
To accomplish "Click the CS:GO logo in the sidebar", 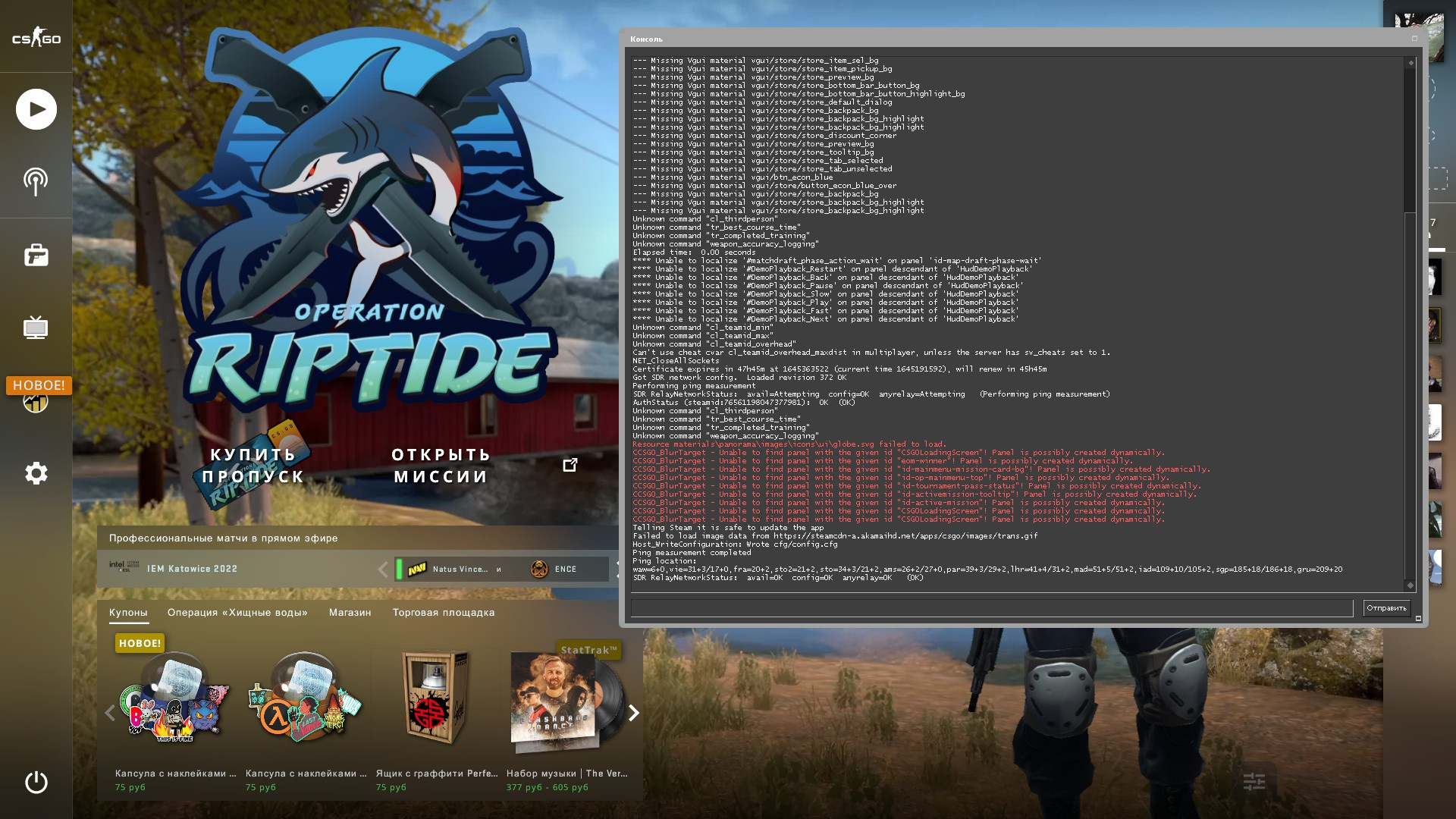I will tap(36, 38).
